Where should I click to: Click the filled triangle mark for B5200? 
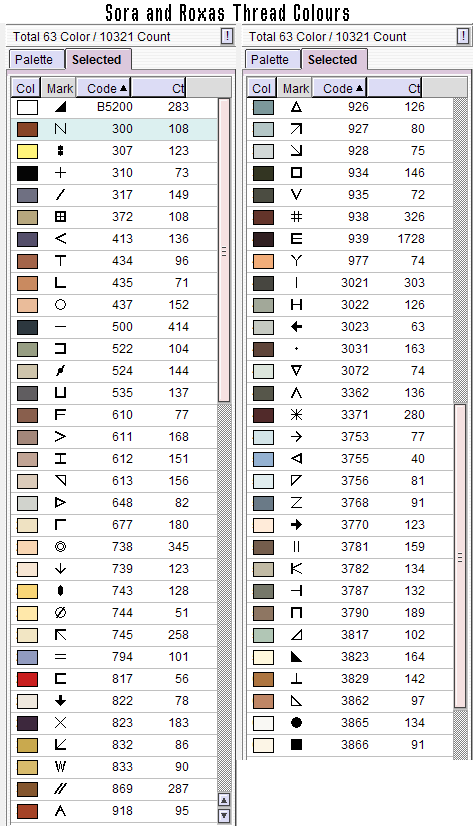coord(61,107)
